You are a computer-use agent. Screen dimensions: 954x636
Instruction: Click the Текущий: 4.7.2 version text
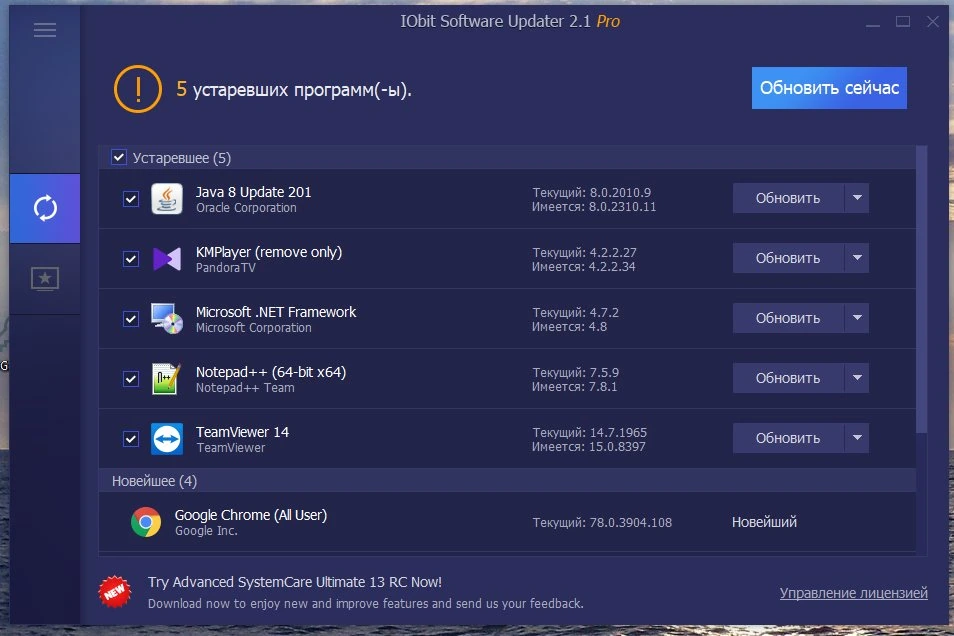(x=576, y=312)
